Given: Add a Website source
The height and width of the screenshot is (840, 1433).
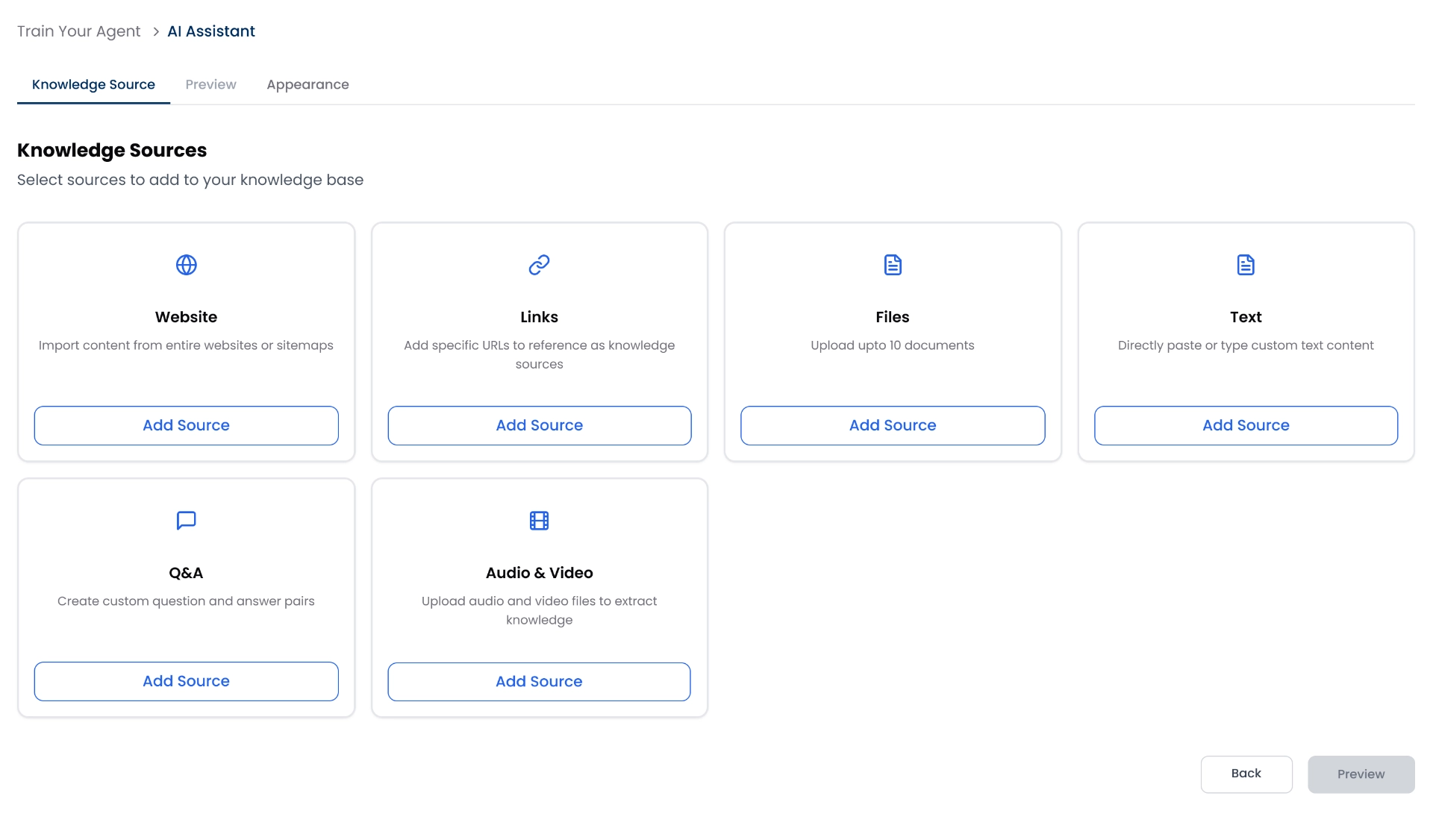Looking at the screenshot, I should (186, 425).
